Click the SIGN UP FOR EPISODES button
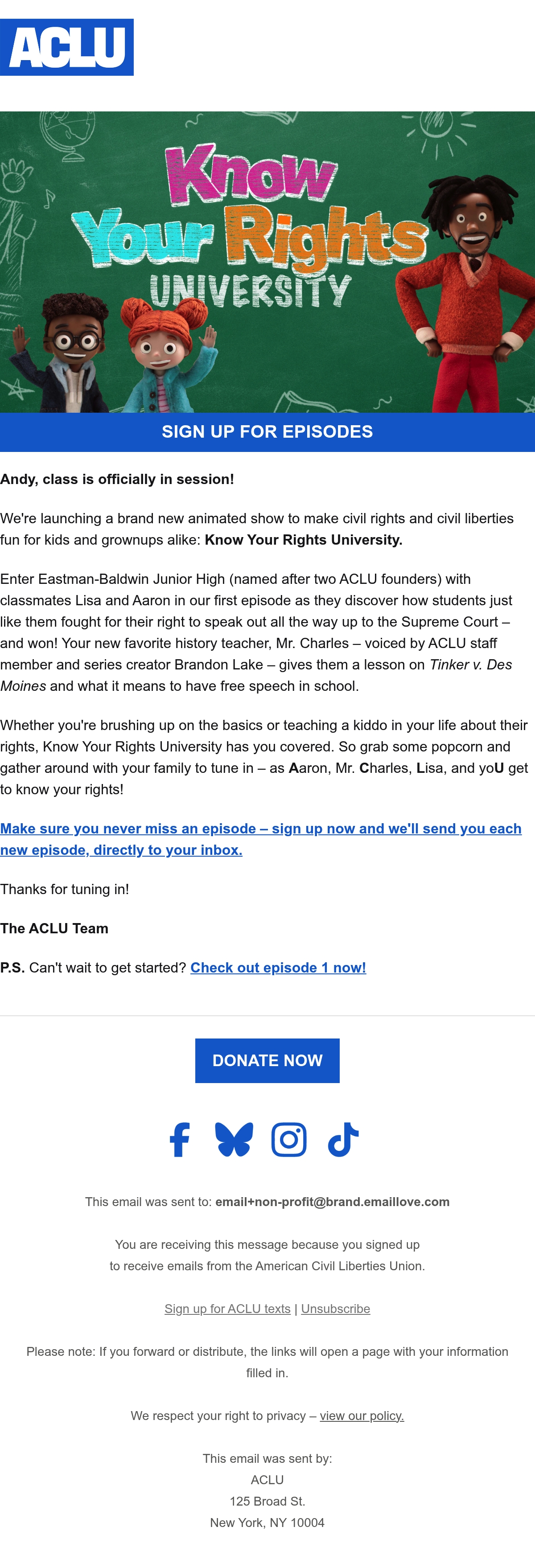Viewport: 535px width, 1568px height. pyautogui.click(x=267, y=432)
